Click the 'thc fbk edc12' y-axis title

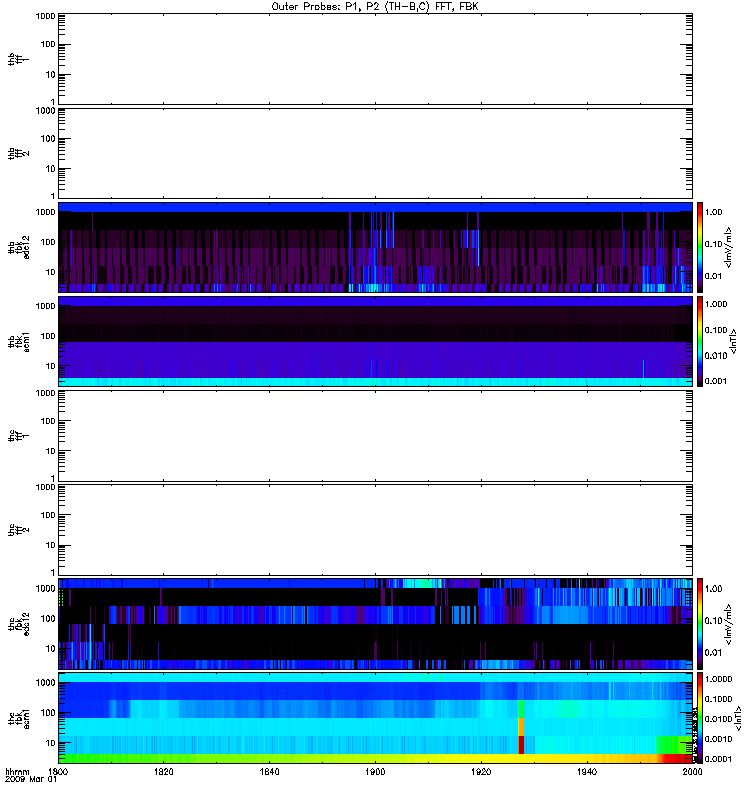(x=18, y=623)
